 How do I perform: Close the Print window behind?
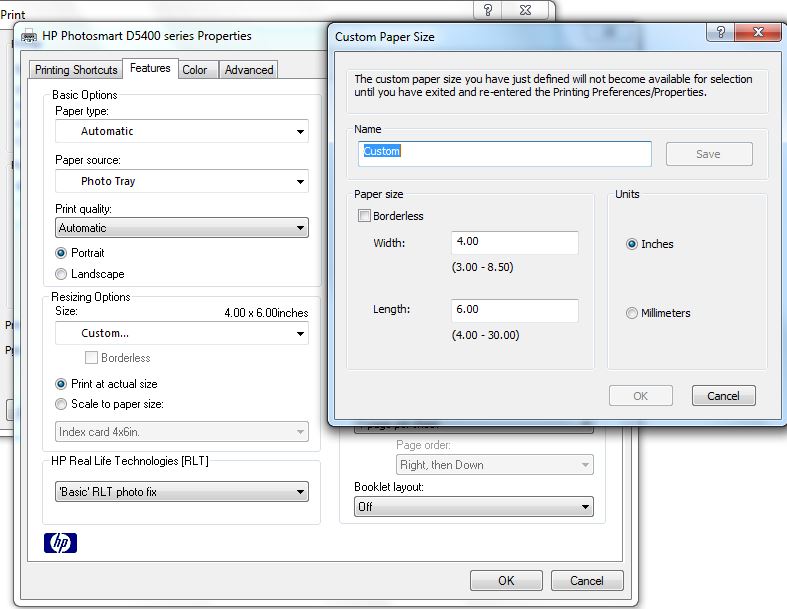[525, 10]
